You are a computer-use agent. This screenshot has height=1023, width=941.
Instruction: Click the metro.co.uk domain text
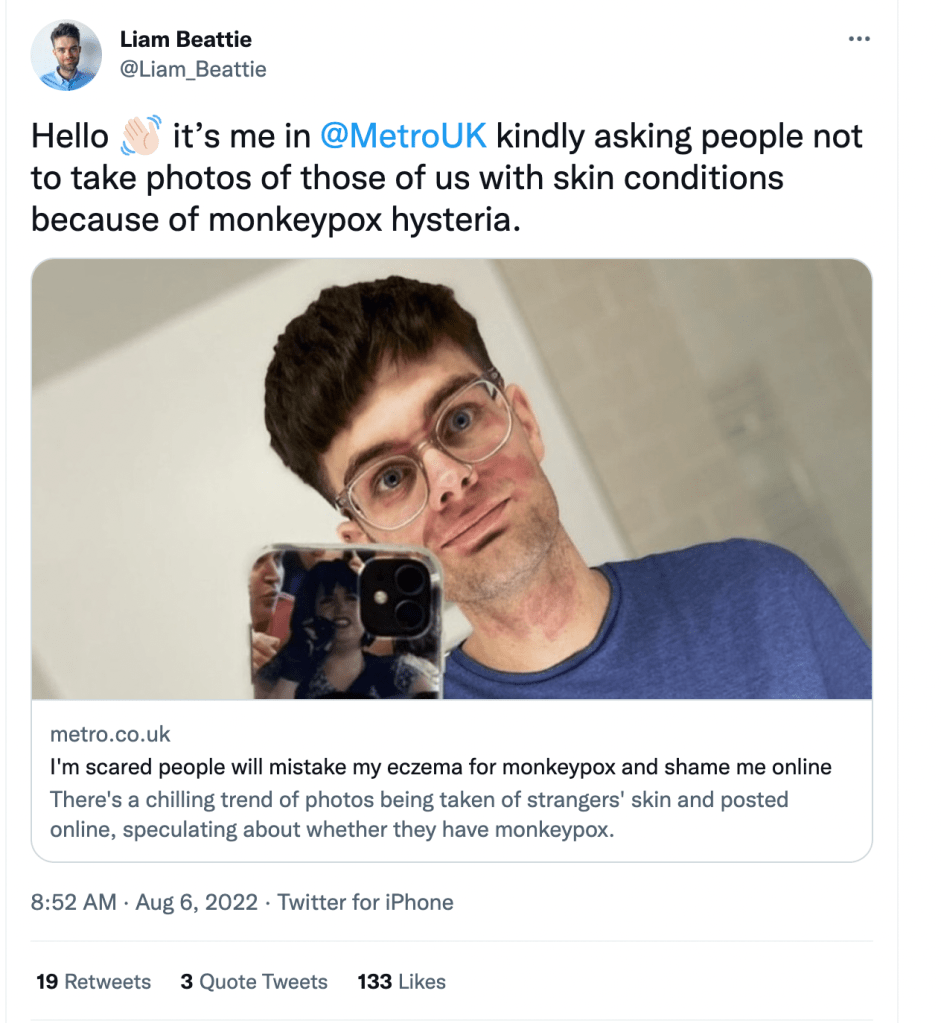pyautogui.click(x=110, y=735)
